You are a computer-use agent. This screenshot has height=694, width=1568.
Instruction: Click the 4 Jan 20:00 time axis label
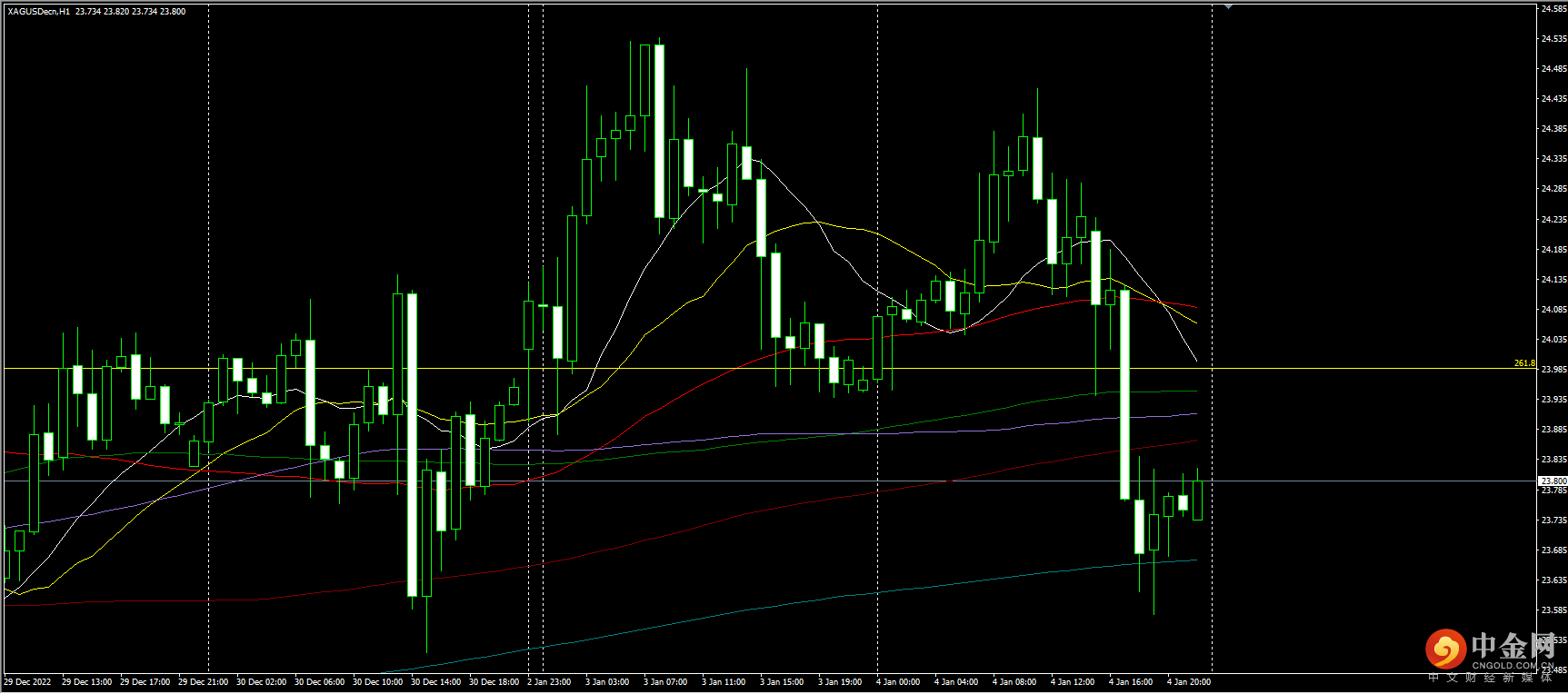click(1188, 682)
